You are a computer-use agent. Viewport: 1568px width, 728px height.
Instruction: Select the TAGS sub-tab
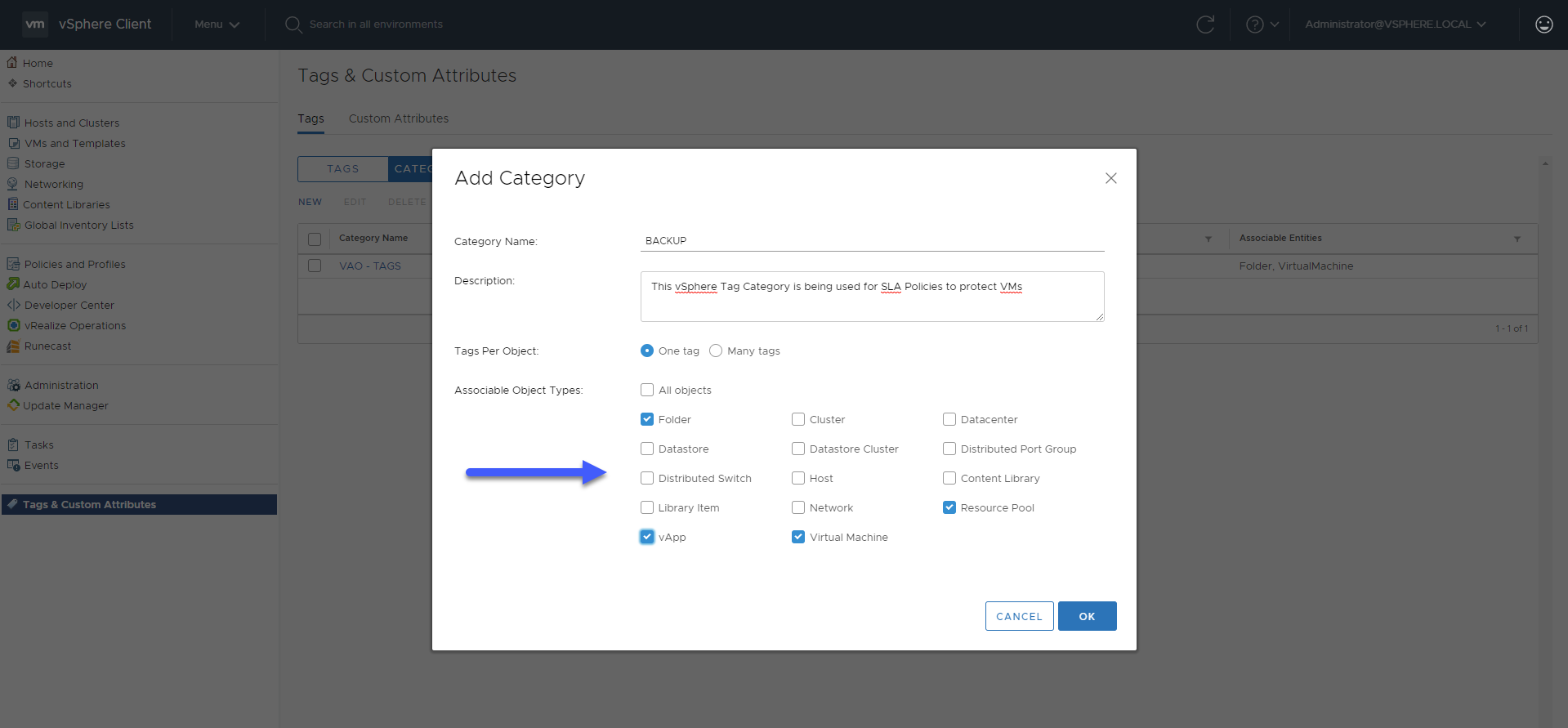343,169
